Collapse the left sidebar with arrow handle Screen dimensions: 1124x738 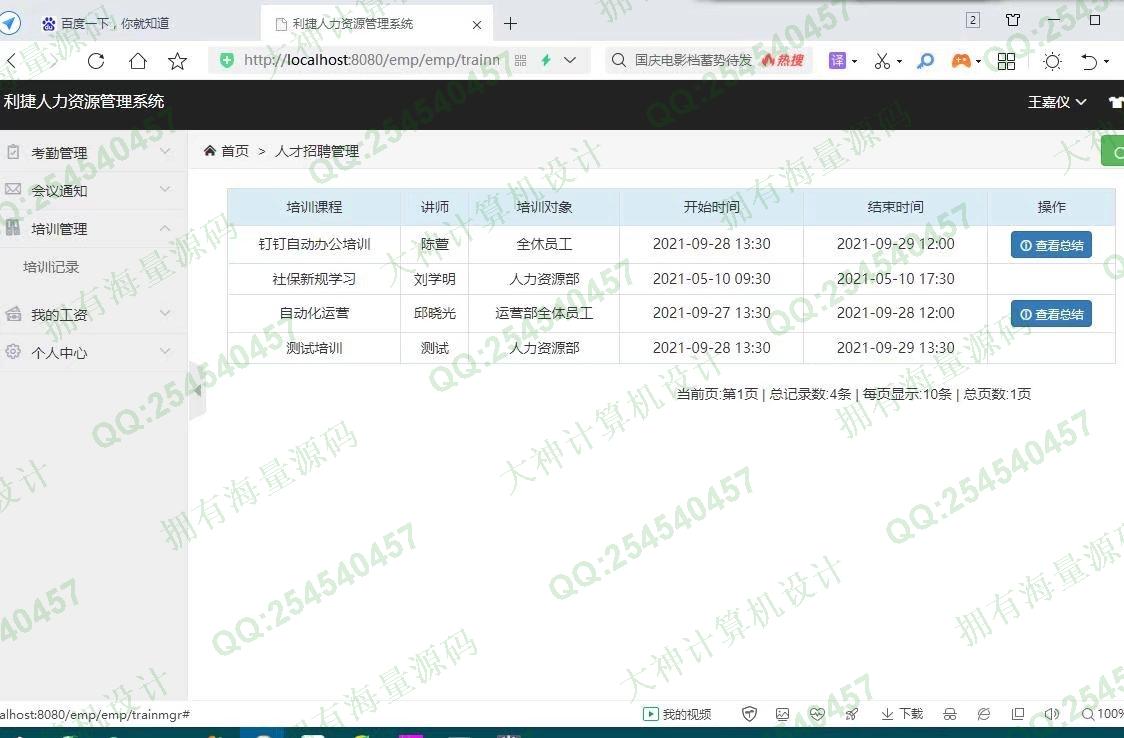(x=197, y=391)
